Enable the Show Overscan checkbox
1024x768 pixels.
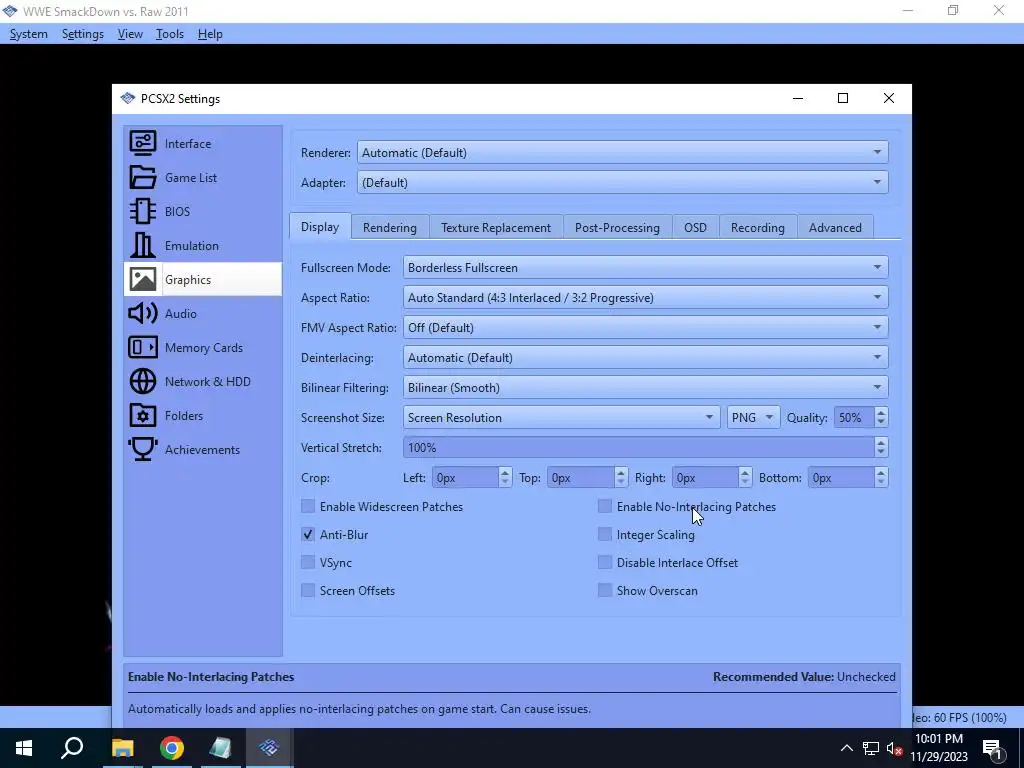coord(605,590)
